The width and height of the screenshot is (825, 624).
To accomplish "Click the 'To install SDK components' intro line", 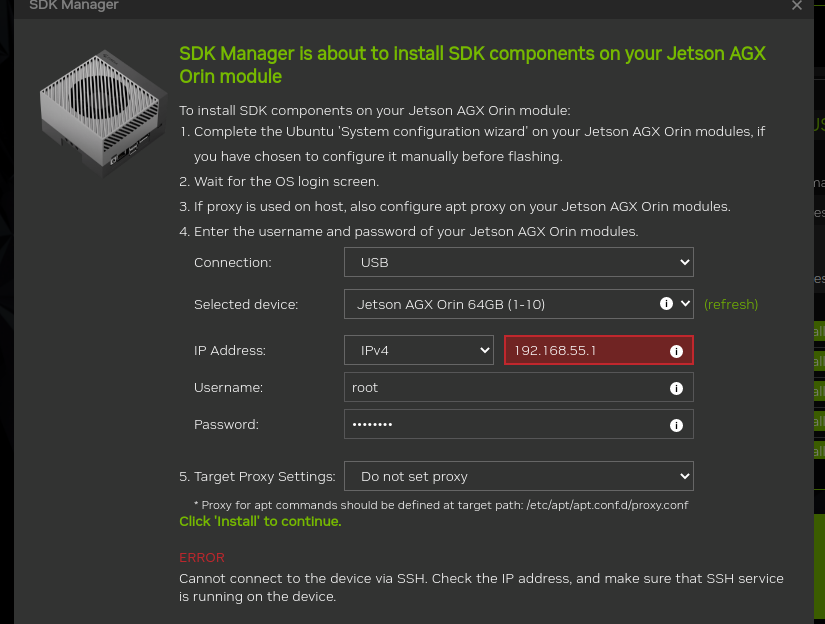I will [375, 110].
